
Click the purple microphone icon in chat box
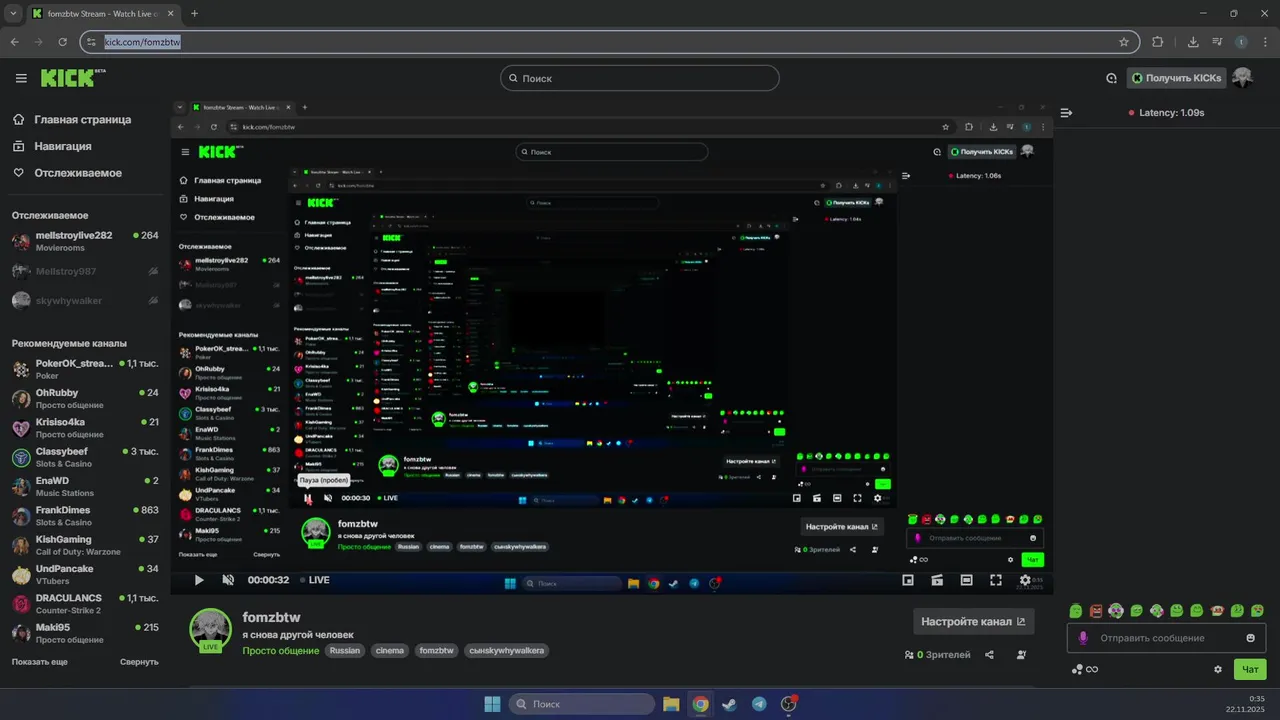[x=1083, y=638]
